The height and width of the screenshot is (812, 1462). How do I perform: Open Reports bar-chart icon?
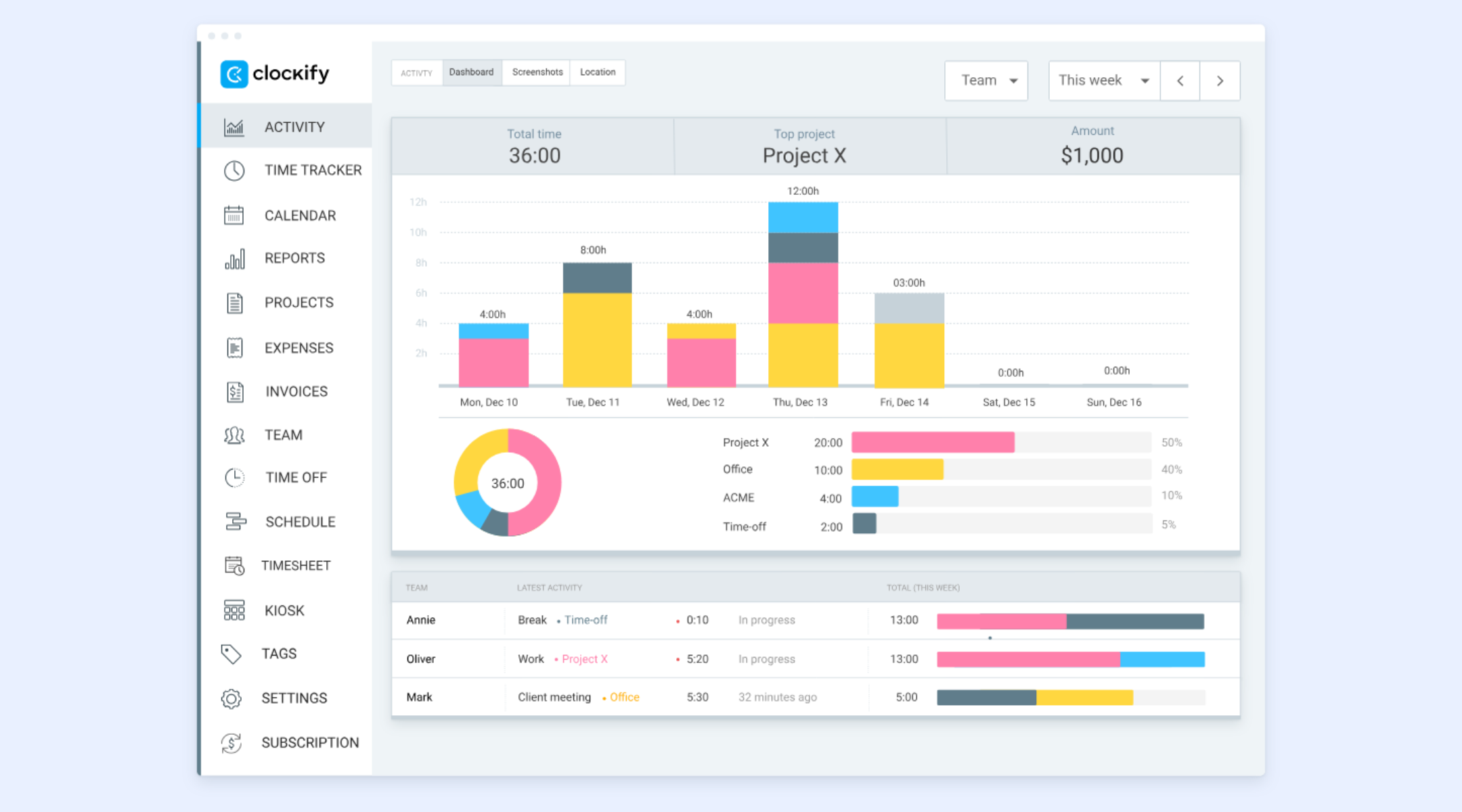pos(234,258)
